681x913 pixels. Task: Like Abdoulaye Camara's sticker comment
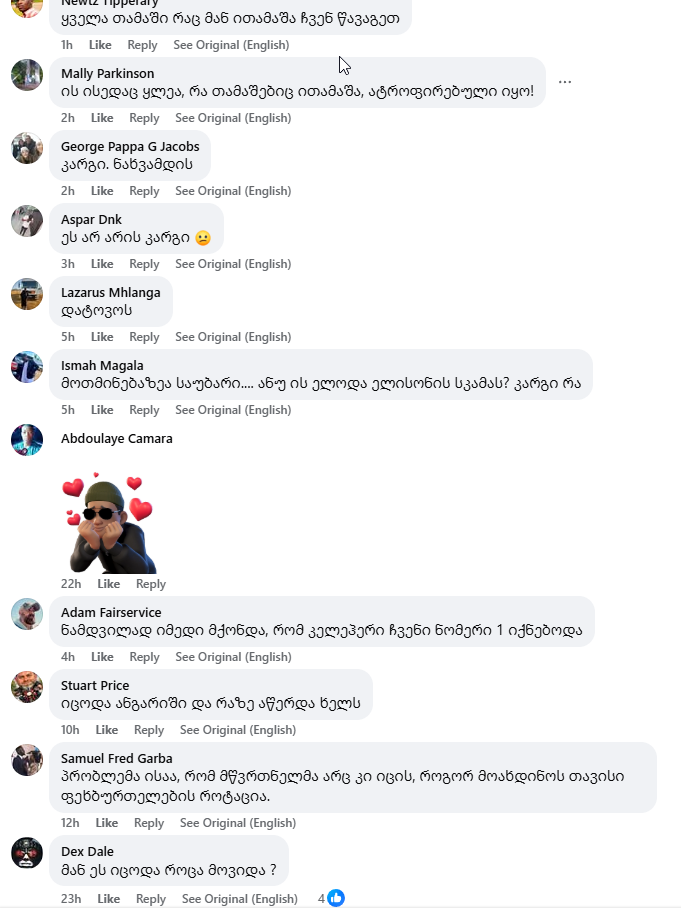(x=108, y=584)
